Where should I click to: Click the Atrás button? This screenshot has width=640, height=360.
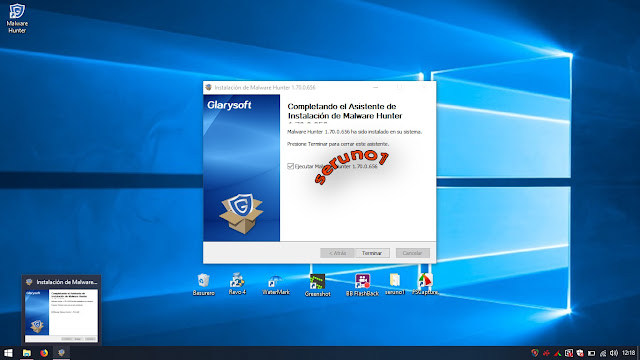[x=338, y=253]
